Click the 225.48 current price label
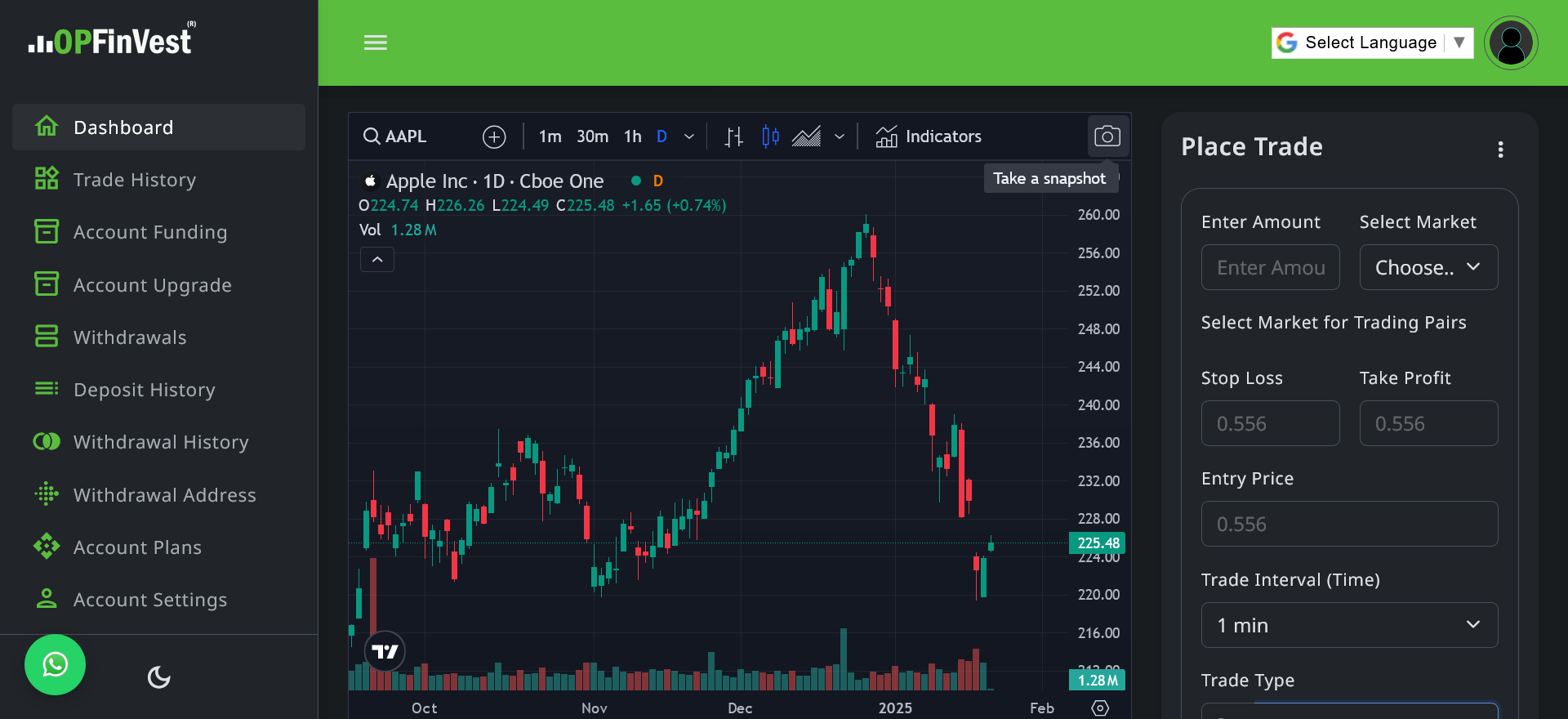The width and height of the screenshot is (1568, 719). pos(1098,543)
